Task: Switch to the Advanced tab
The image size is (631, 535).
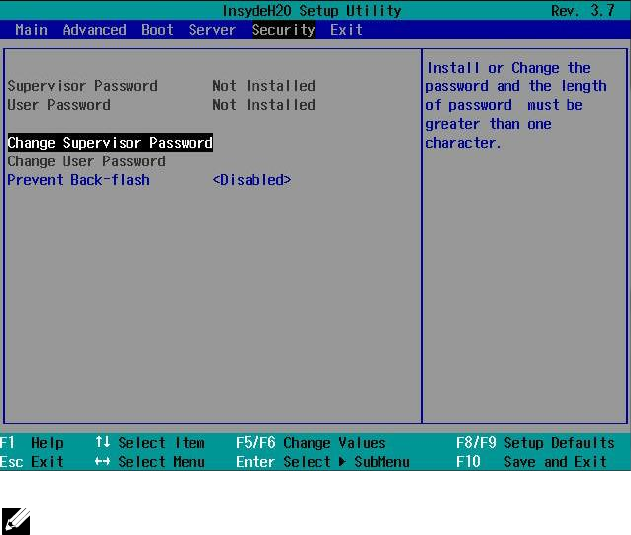Action: pos(95,30)
